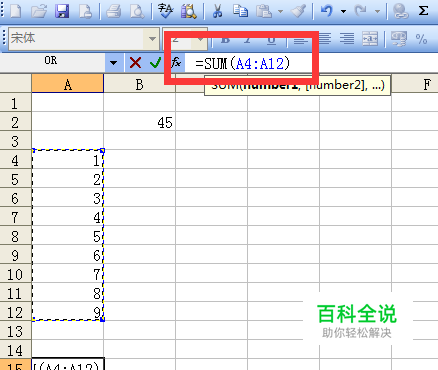Merge and center cells icon

pyautogui.click(x=370, y=39)
